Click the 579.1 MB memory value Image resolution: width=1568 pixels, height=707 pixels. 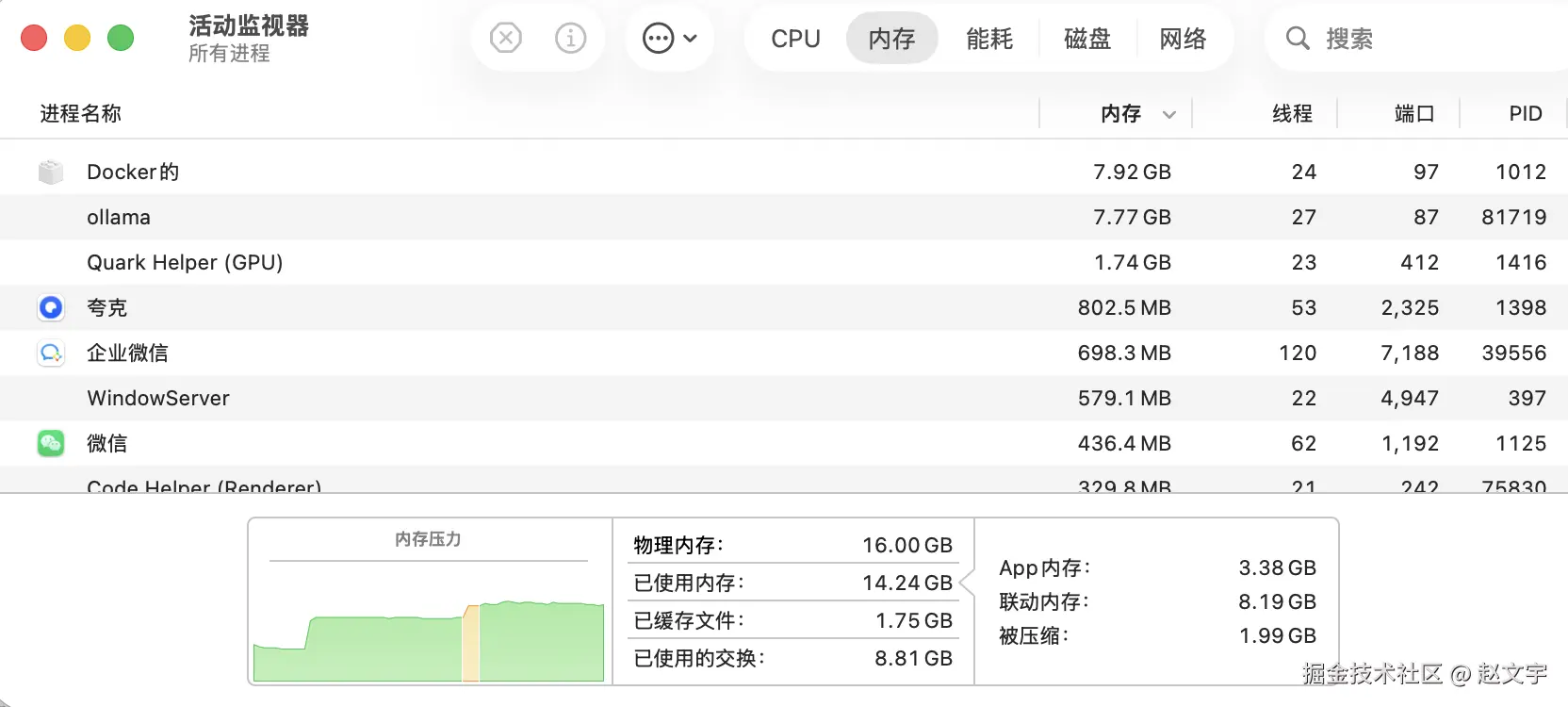click(x=1124, y=398)
